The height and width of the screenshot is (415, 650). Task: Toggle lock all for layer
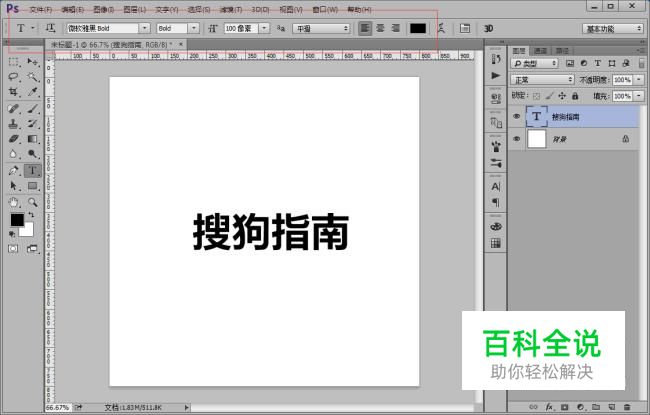575,96
